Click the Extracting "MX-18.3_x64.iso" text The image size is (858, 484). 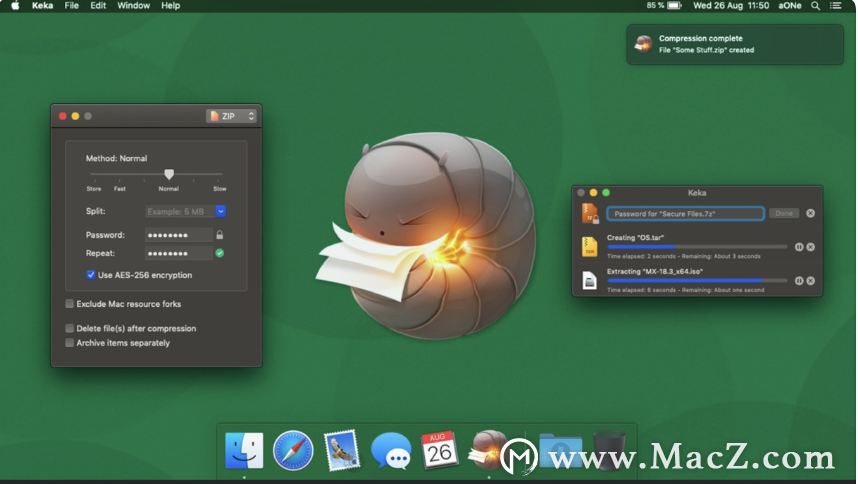(x=655, y=271)
